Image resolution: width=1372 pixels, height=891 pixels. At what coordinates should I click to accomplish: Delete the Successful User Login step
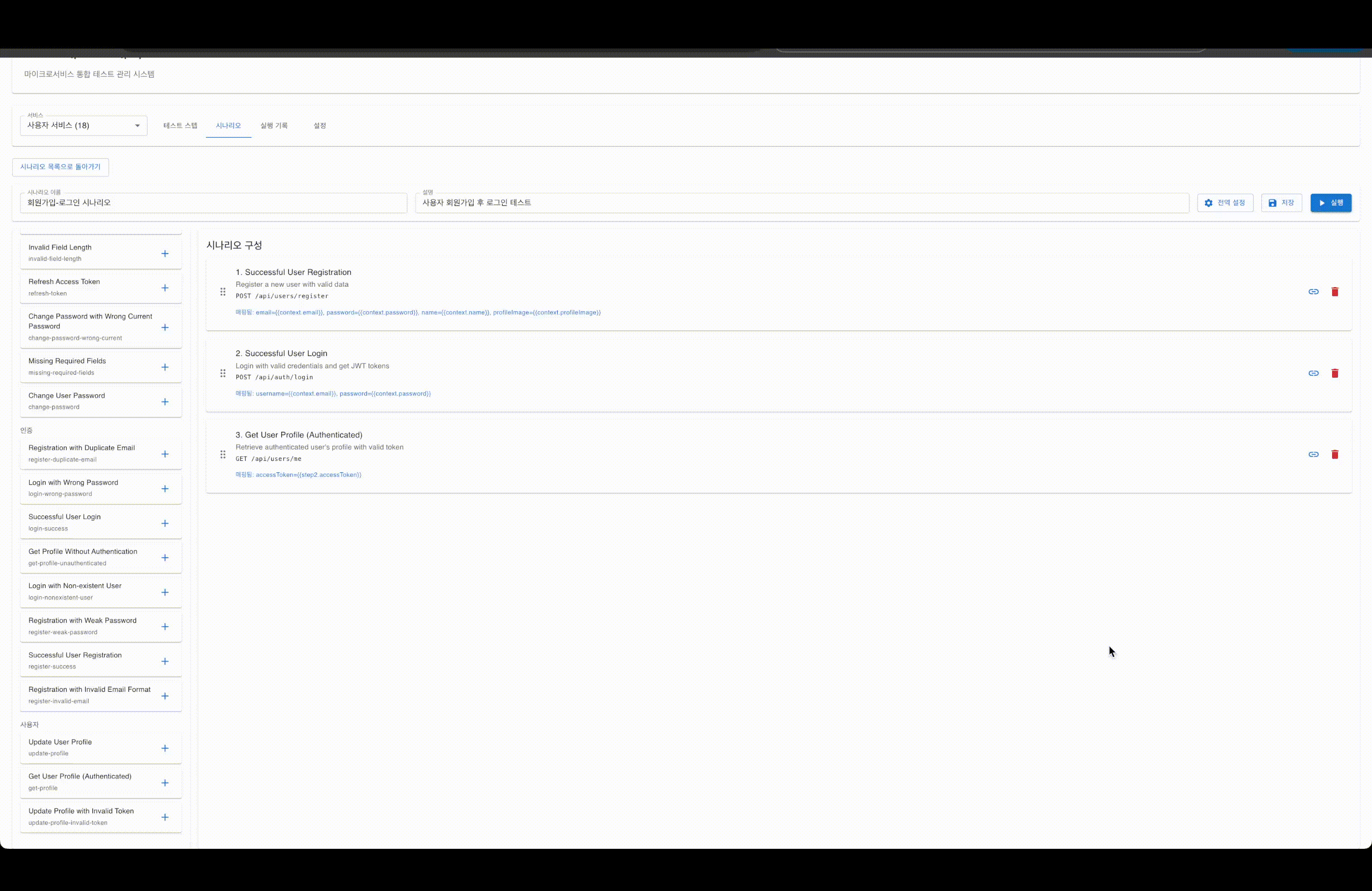pyautogui.click(x=1334, y=373)
